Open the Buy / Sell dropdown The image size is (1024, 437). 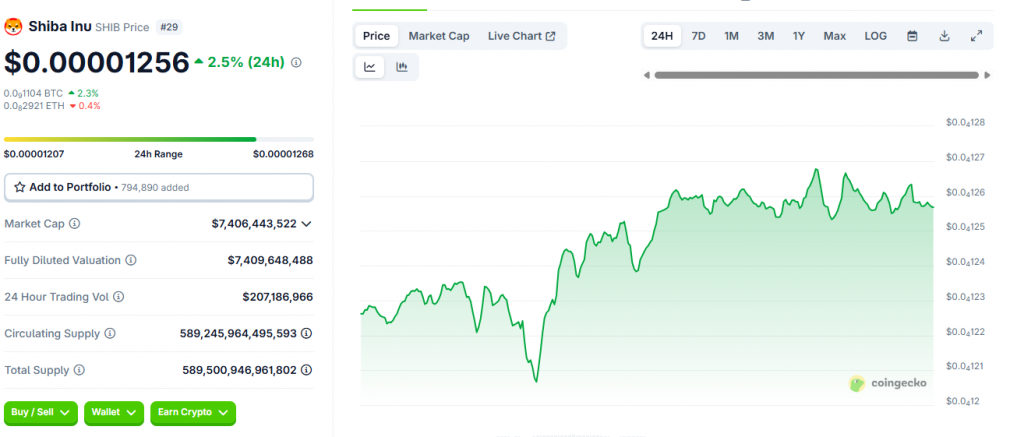(x=40, y=412)
